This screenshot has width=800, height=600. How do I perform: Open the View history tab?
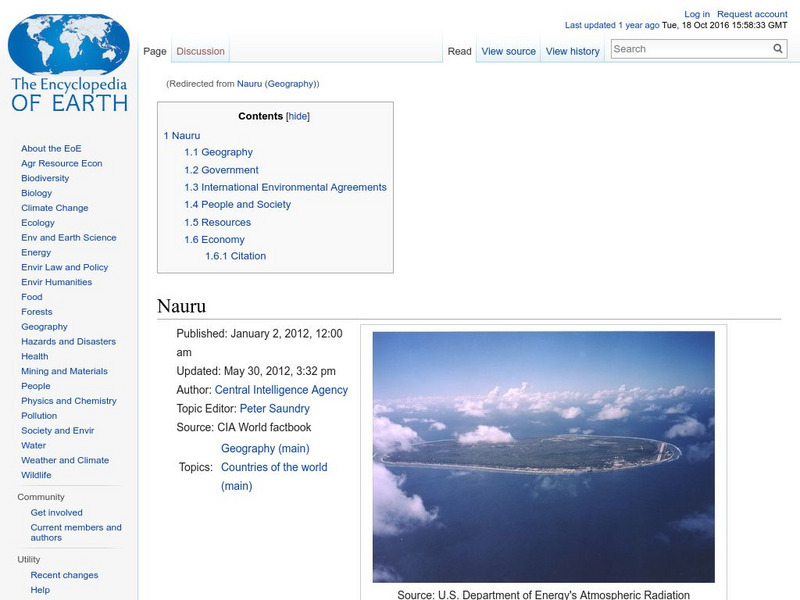(572, 50)
